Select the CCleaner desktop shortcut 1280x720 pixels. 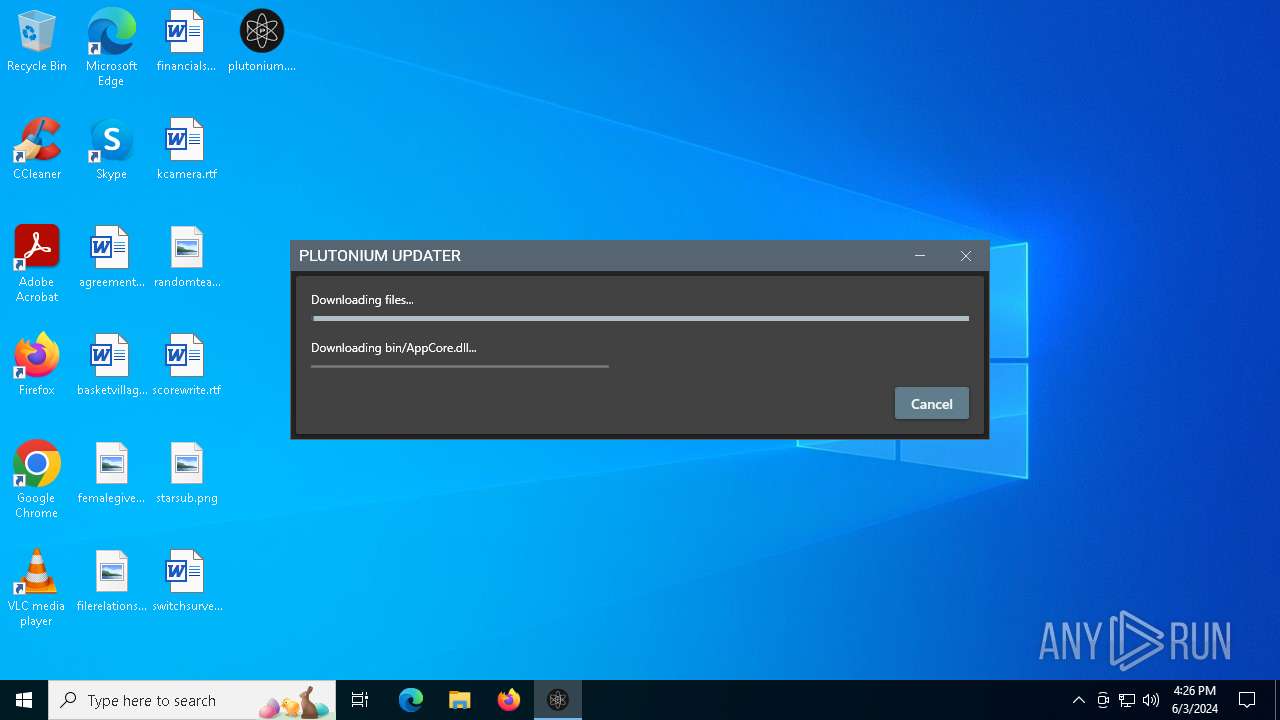[x=37, y=150]
